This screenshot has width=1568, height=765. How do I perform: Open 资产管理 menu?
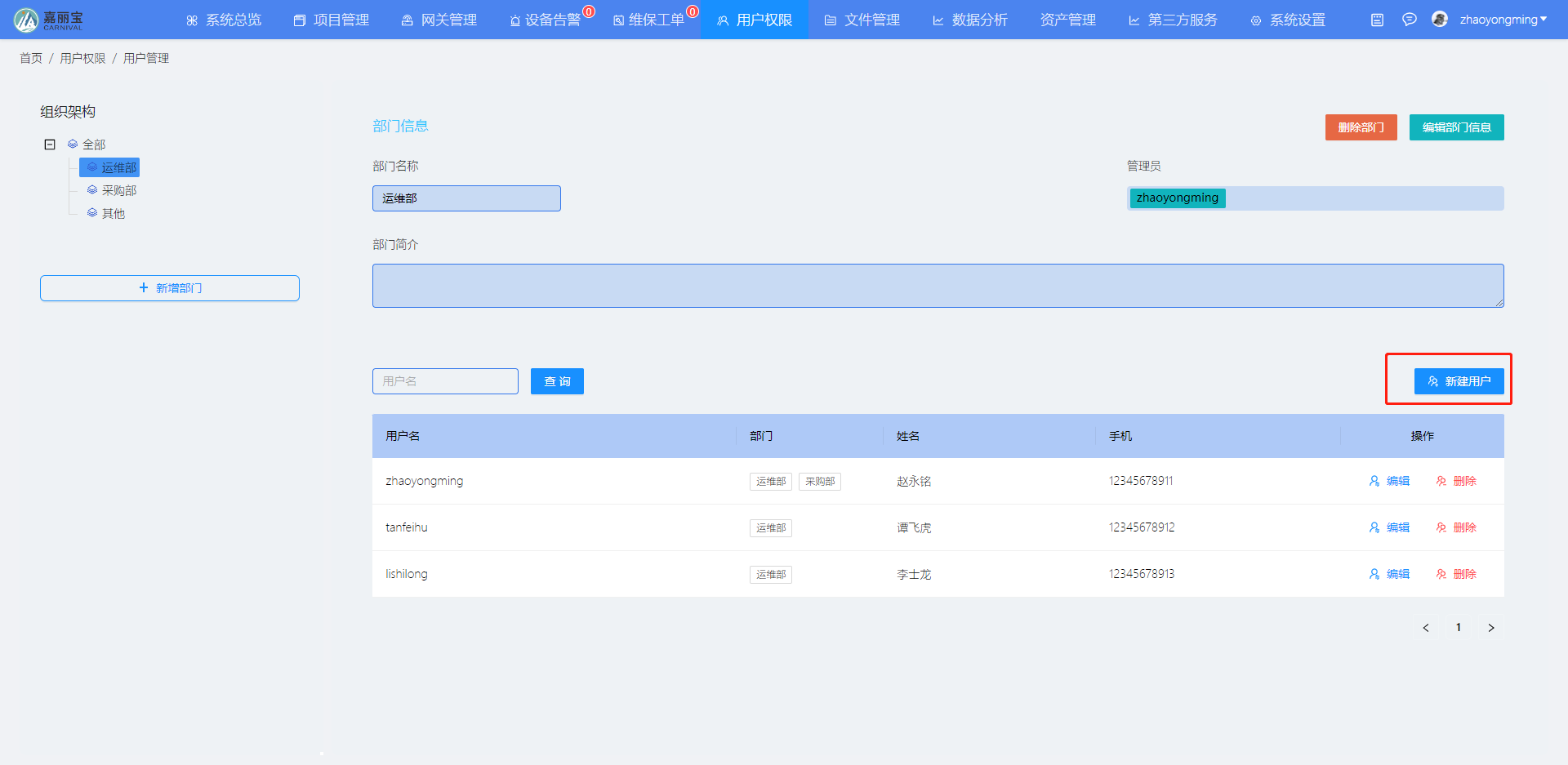click(x=1068, y=20)
